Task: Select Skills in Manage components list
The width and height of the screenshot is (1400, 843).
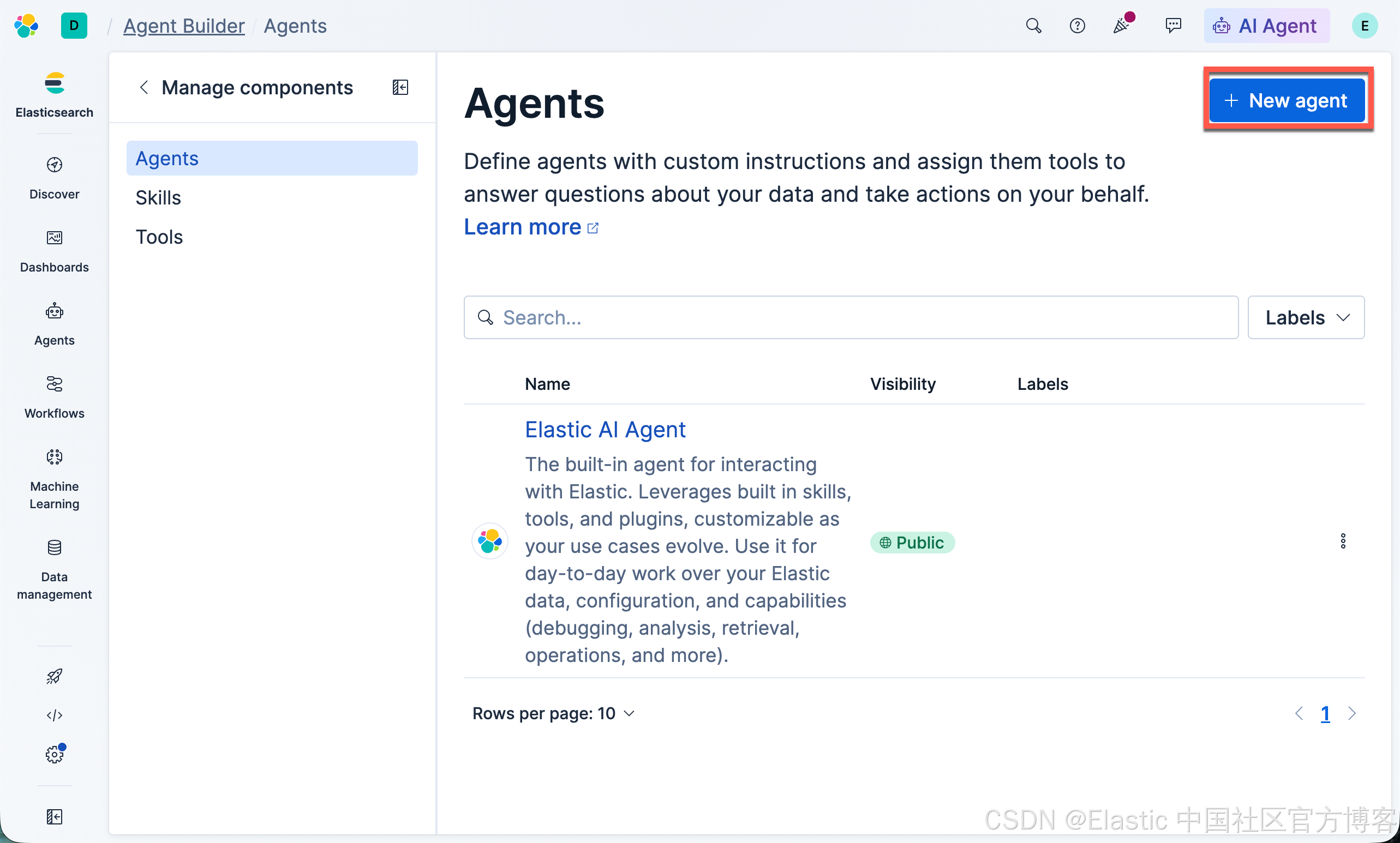Action: [272, 197]
